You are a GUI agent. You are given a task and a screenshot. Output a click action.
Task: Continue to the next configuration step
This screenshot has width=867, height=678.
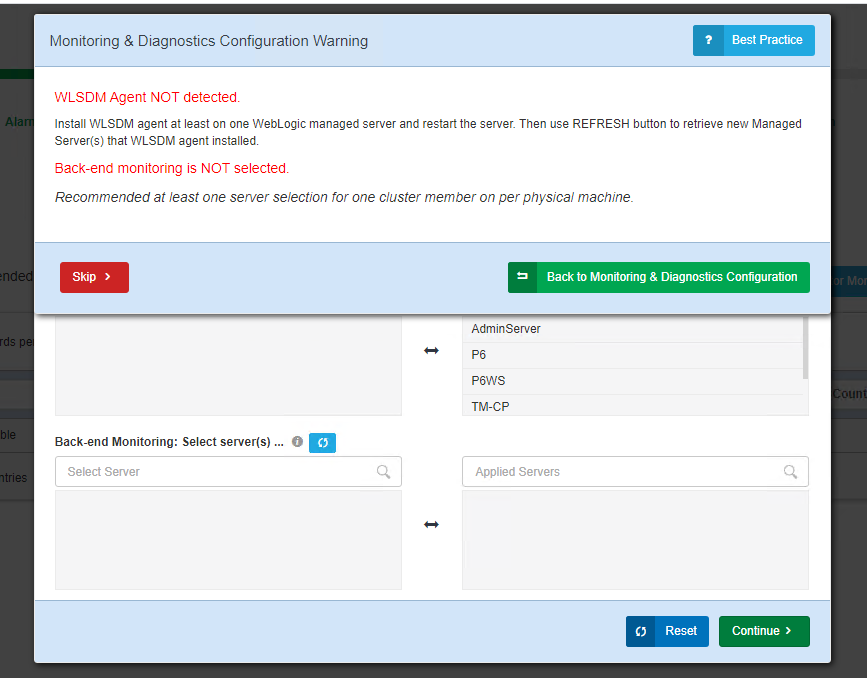(764, 631)
